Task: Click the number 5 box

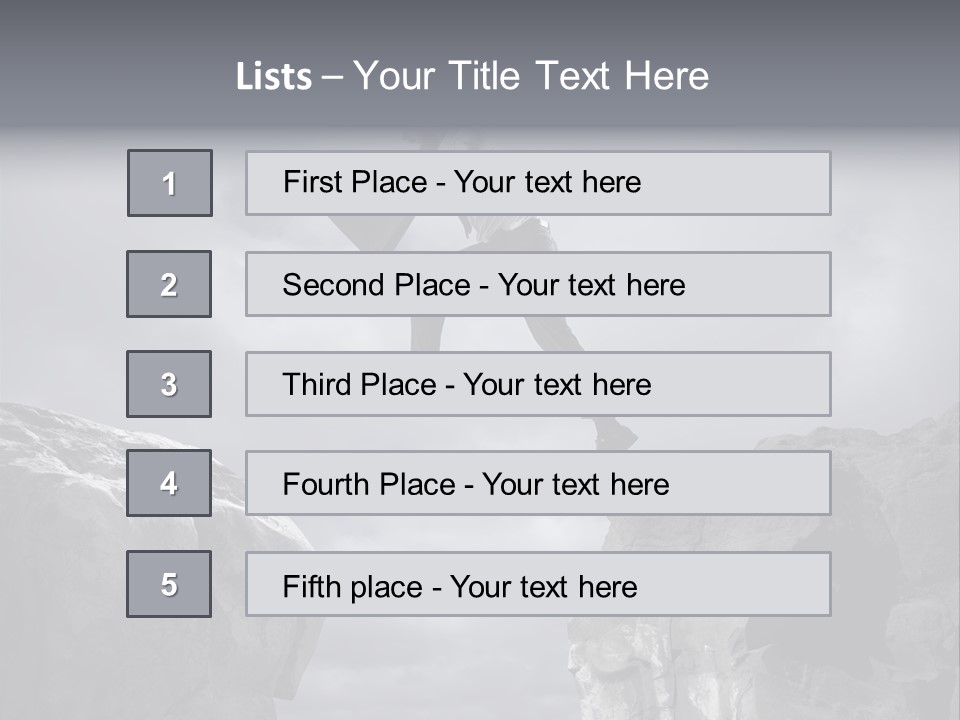Action: pyautogui.click(x=169, y=584)
